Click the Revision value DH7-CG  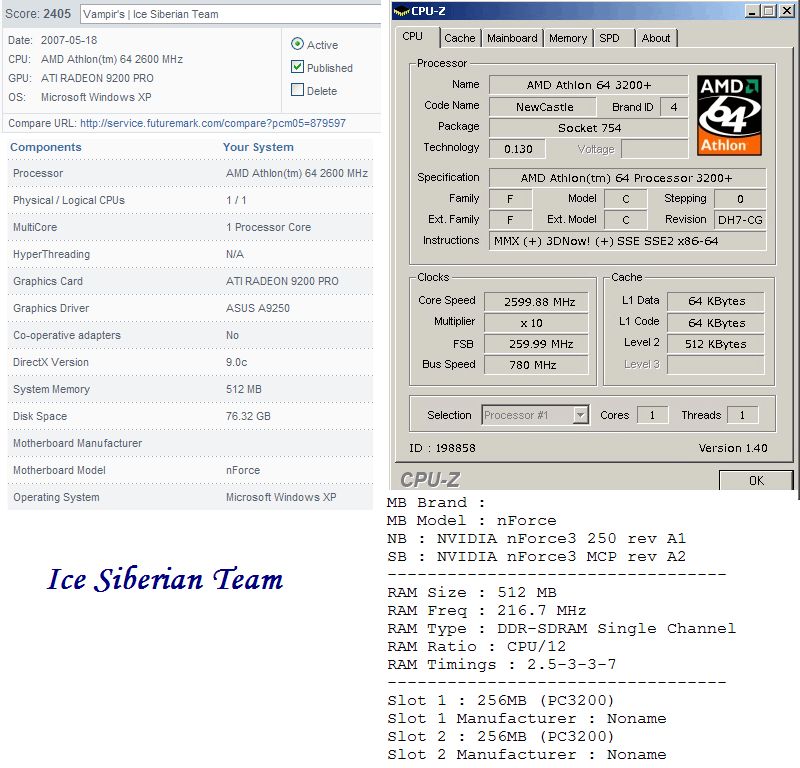[x=740, y=219]
